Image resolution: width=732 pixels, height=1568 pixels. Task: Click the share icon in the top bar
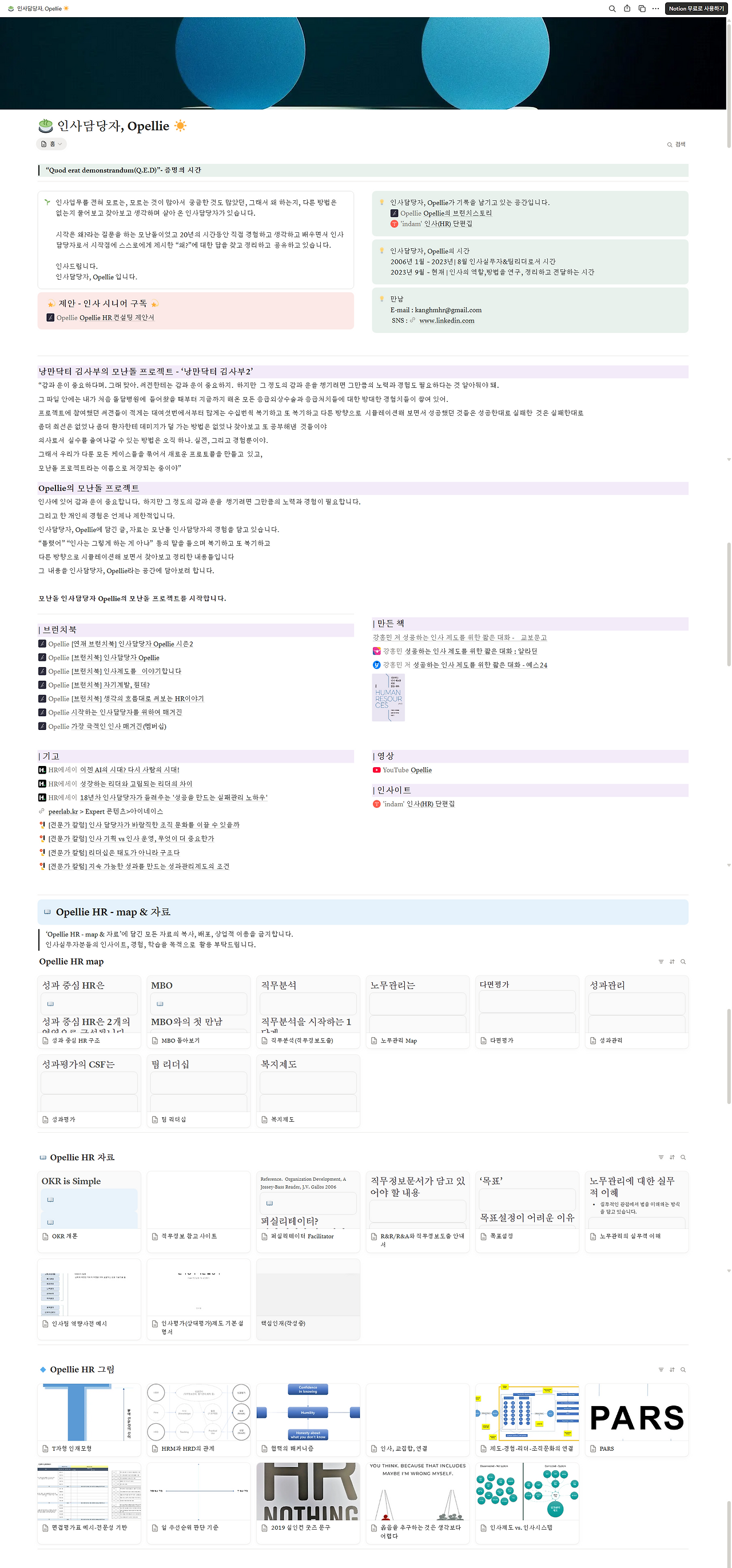pos(627,9)
